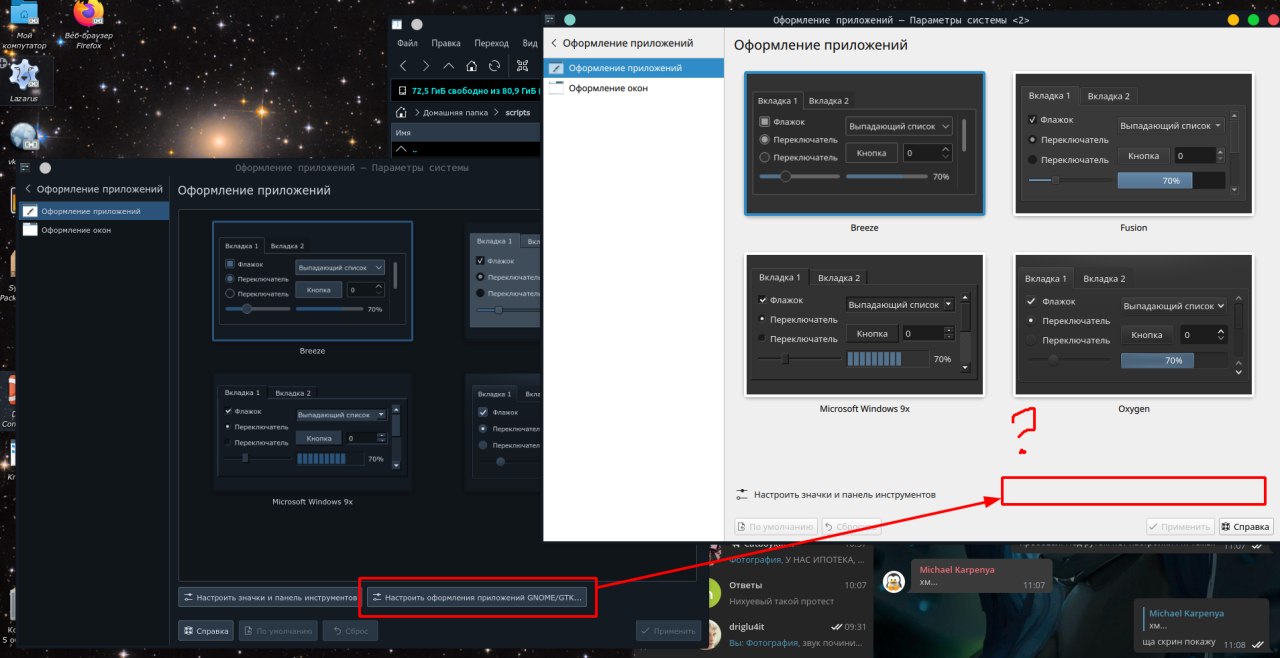The image size is (1280, 658).
Task: Go forward in the file manager toolbar
Action: click(x=426, y=66)
